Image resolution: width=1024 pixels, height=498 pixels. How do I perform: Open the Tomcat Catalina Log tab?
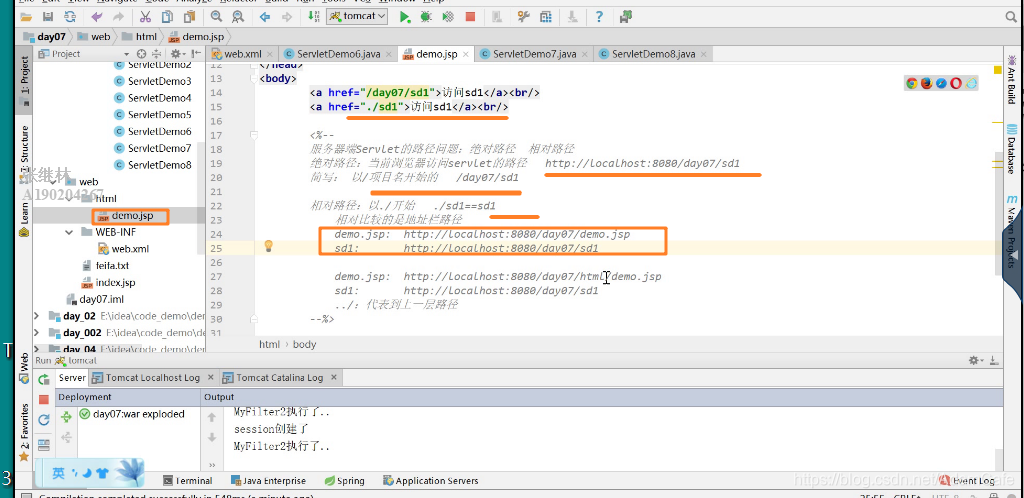[x=280, y=377]
